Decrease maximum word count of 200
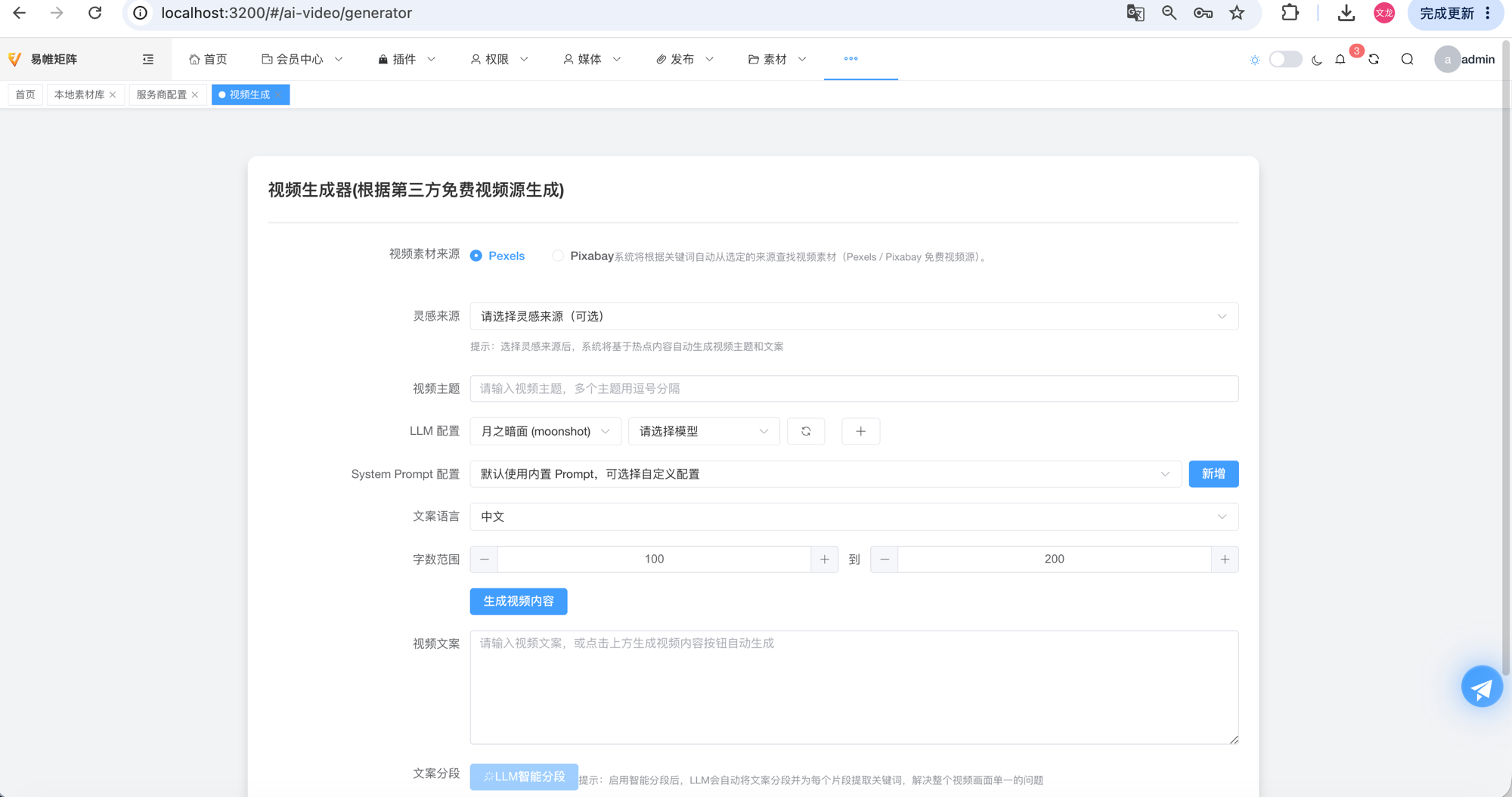 885,560
